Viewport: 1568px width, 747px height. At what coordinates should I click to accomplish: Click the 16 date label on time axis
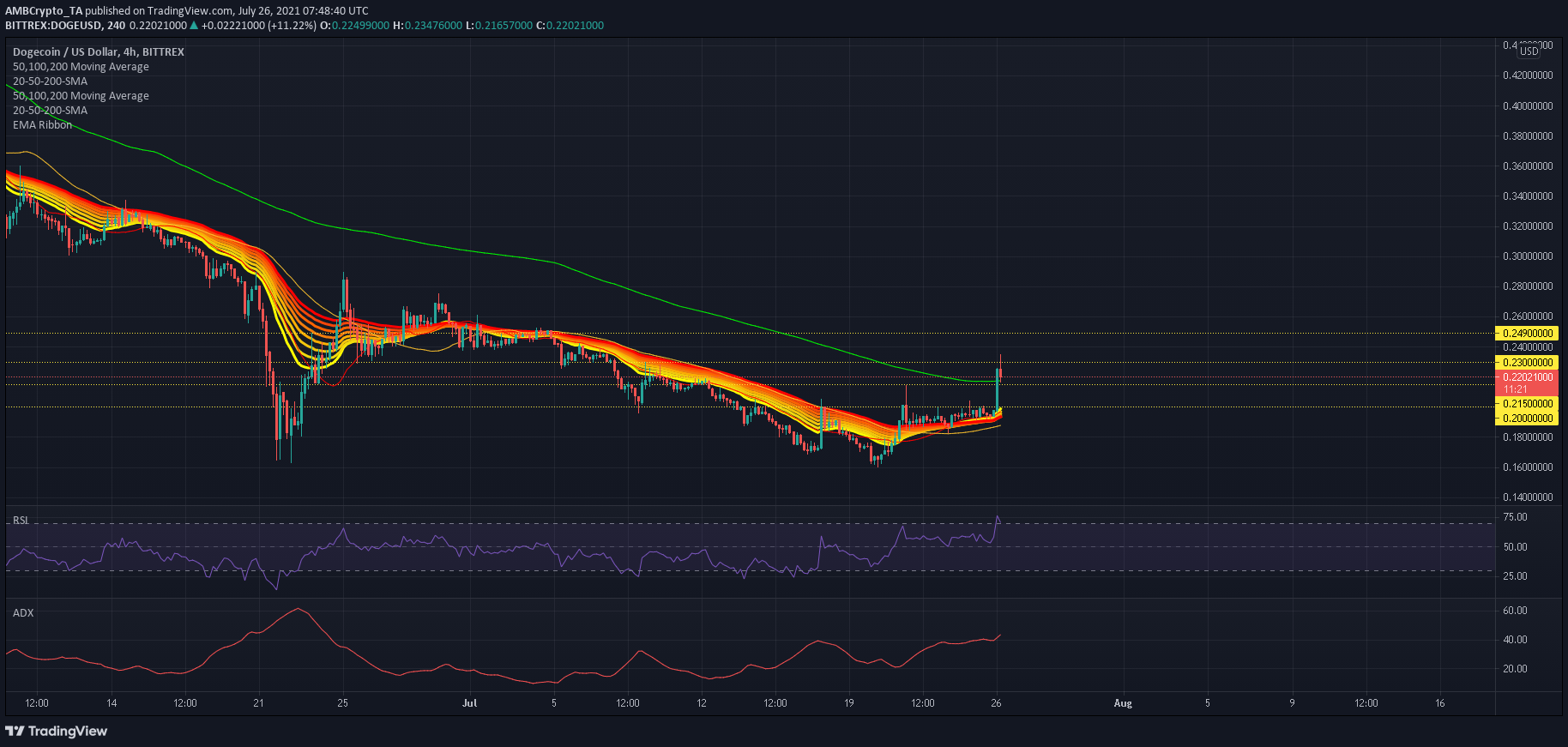coord(1439,703)
